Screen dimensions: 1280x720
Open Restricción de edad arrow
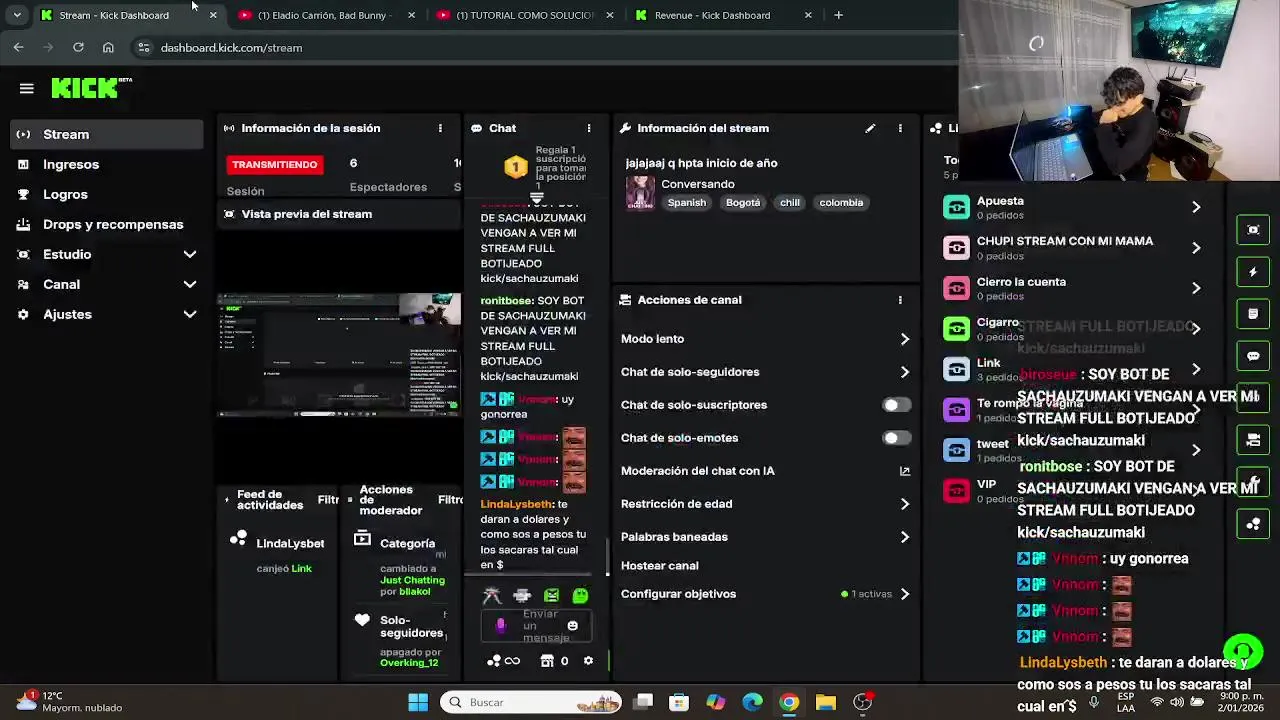click(x=905, y=504)
